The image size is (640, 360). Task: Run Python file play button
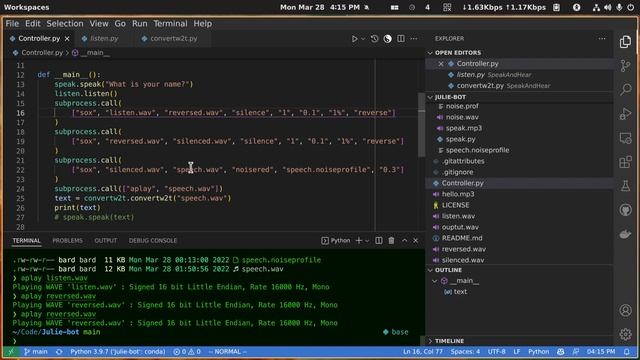(354, 39)
